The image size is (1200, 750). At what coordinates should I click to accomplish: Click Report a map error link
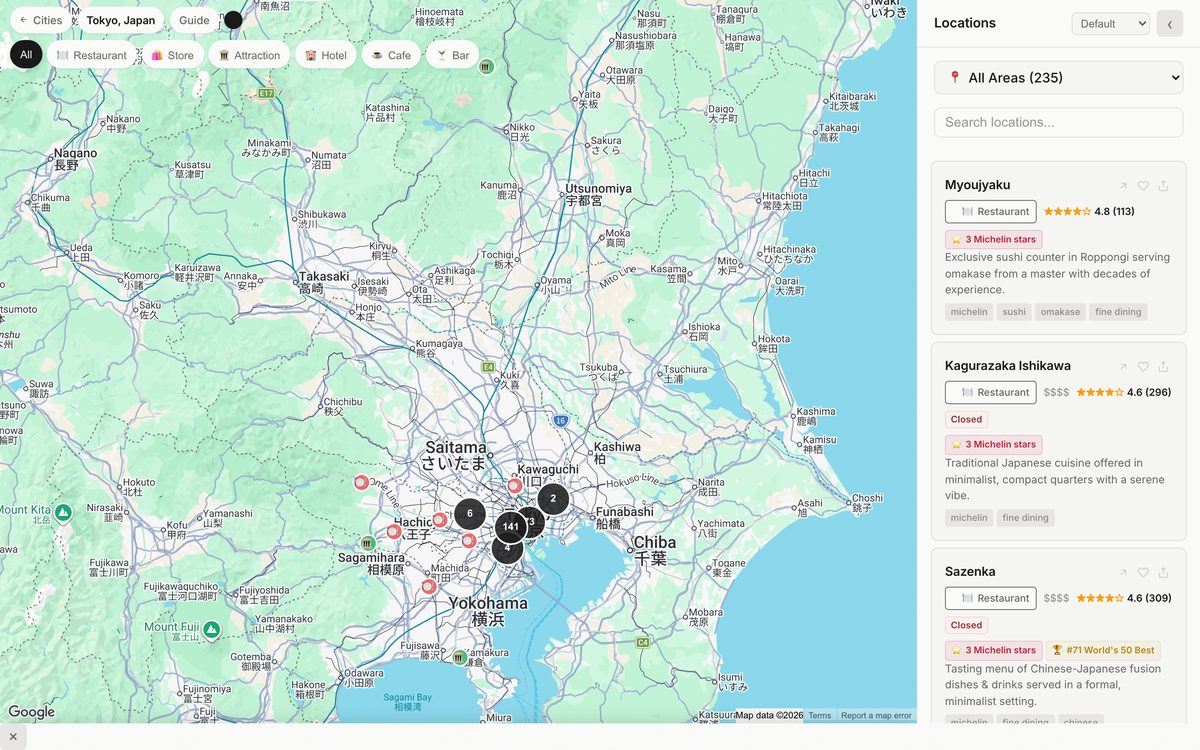point(876,715)
